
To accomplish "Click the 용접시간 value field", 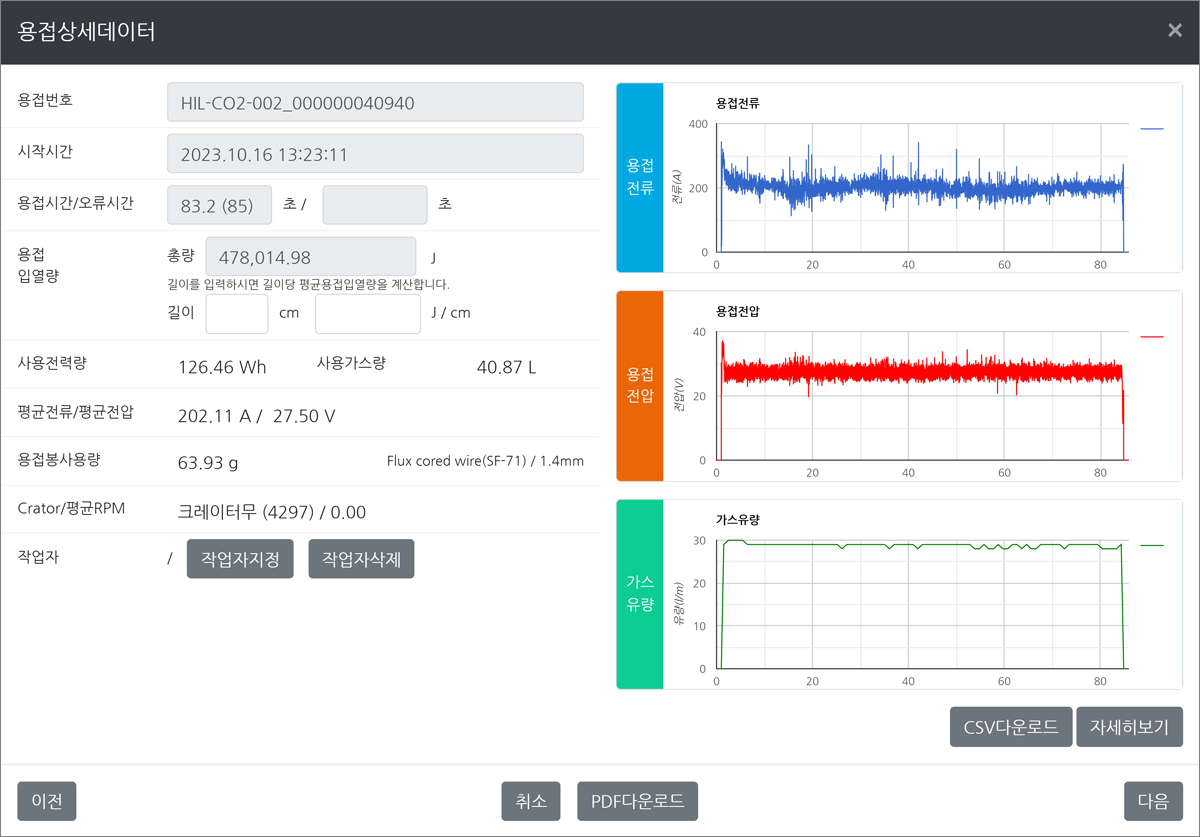I will (x=219, y=204).
